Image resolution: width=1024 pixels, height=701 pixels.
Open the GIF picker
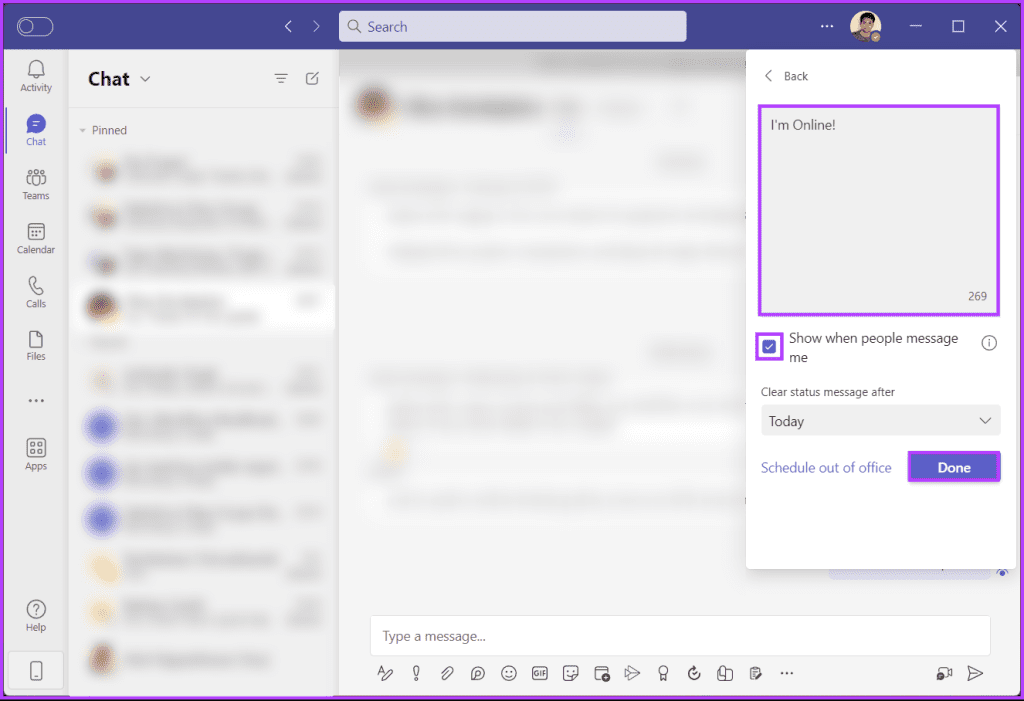point(540,673)
